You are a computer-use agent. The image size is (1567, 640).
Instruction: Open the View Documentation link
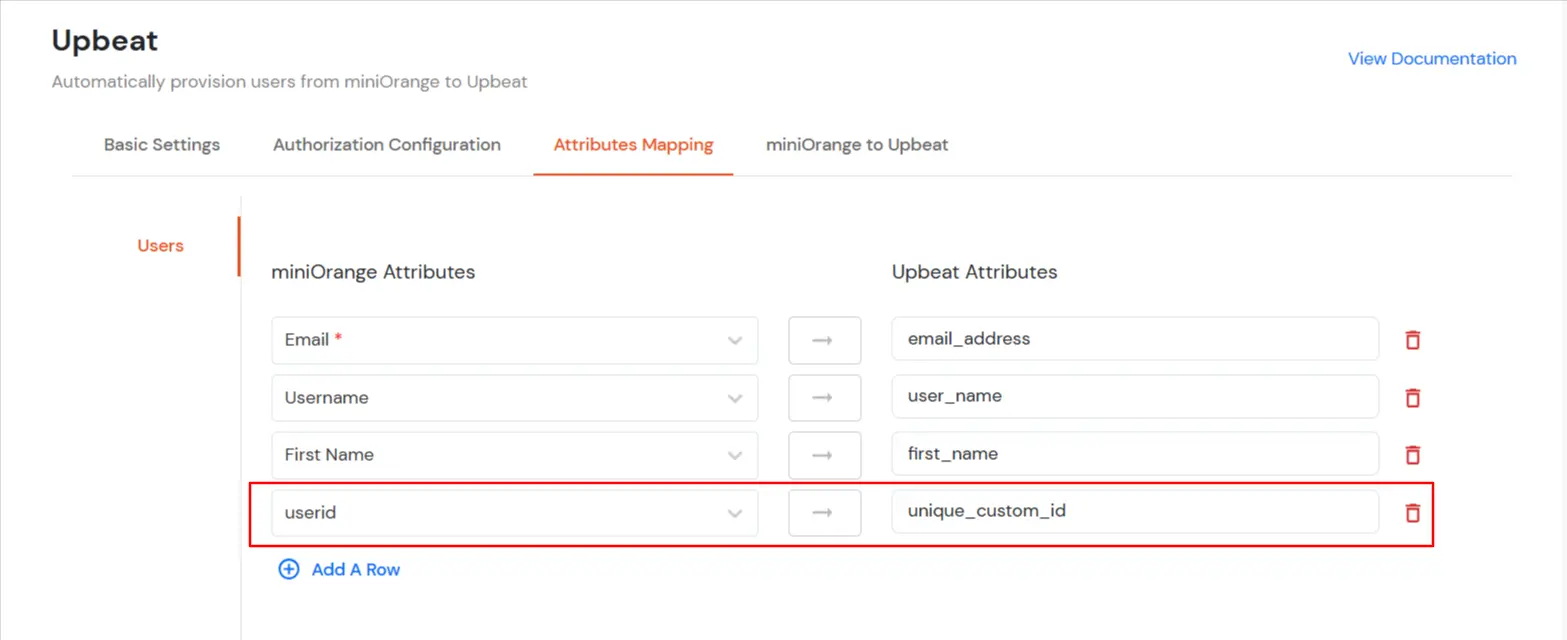pyautogui.click(x=1432, y=59)
